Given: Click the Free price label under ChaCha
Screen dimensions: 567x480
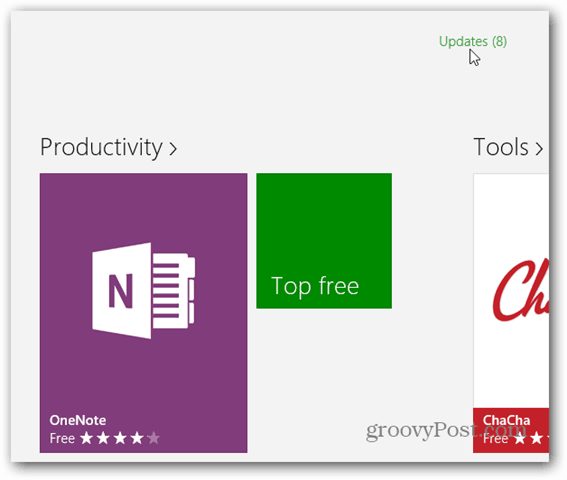Looking at the screenshot, I should click(x=495, y=439).
